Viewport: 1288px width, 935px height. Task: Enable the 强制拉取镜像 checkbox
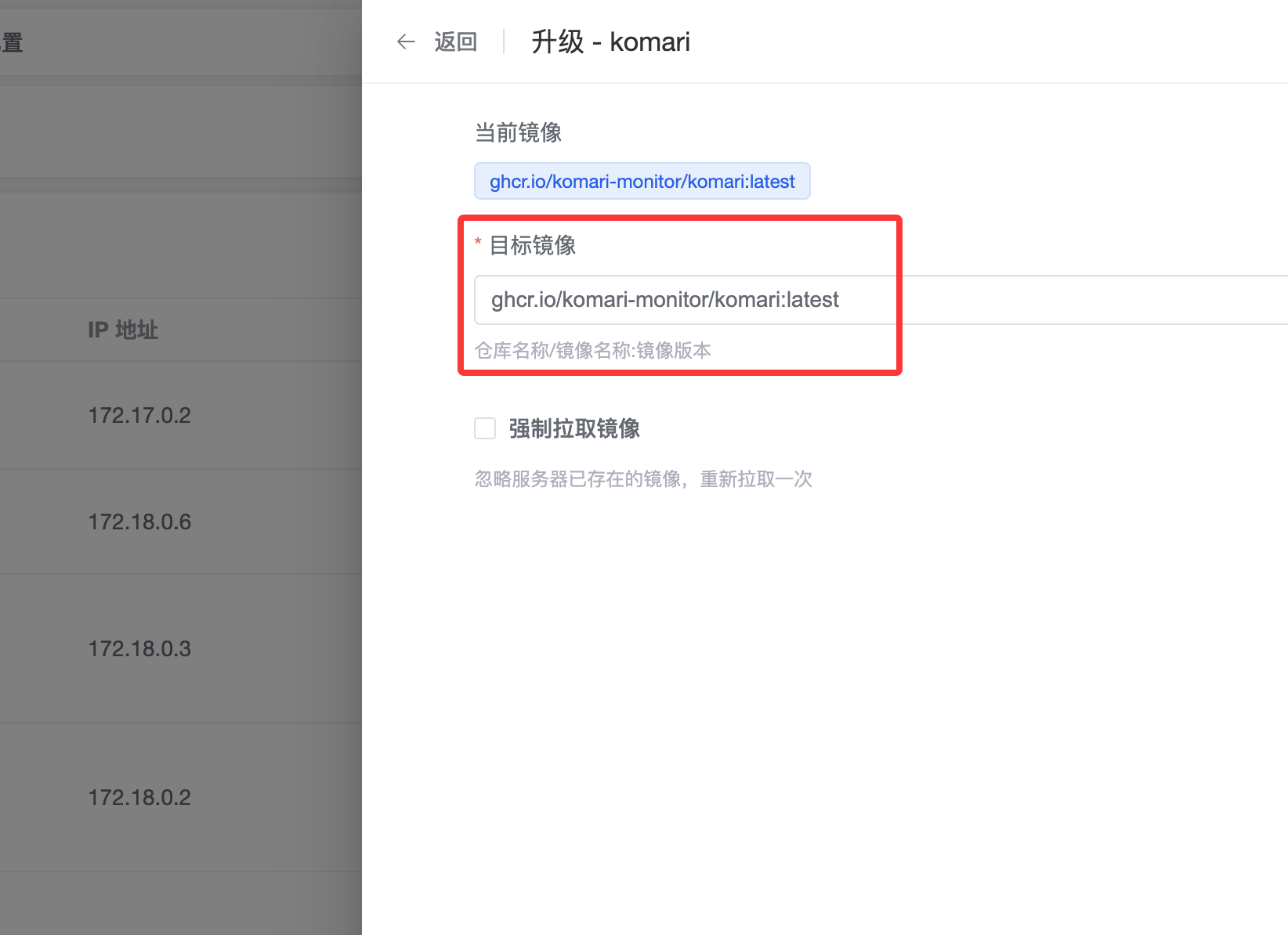485,428
